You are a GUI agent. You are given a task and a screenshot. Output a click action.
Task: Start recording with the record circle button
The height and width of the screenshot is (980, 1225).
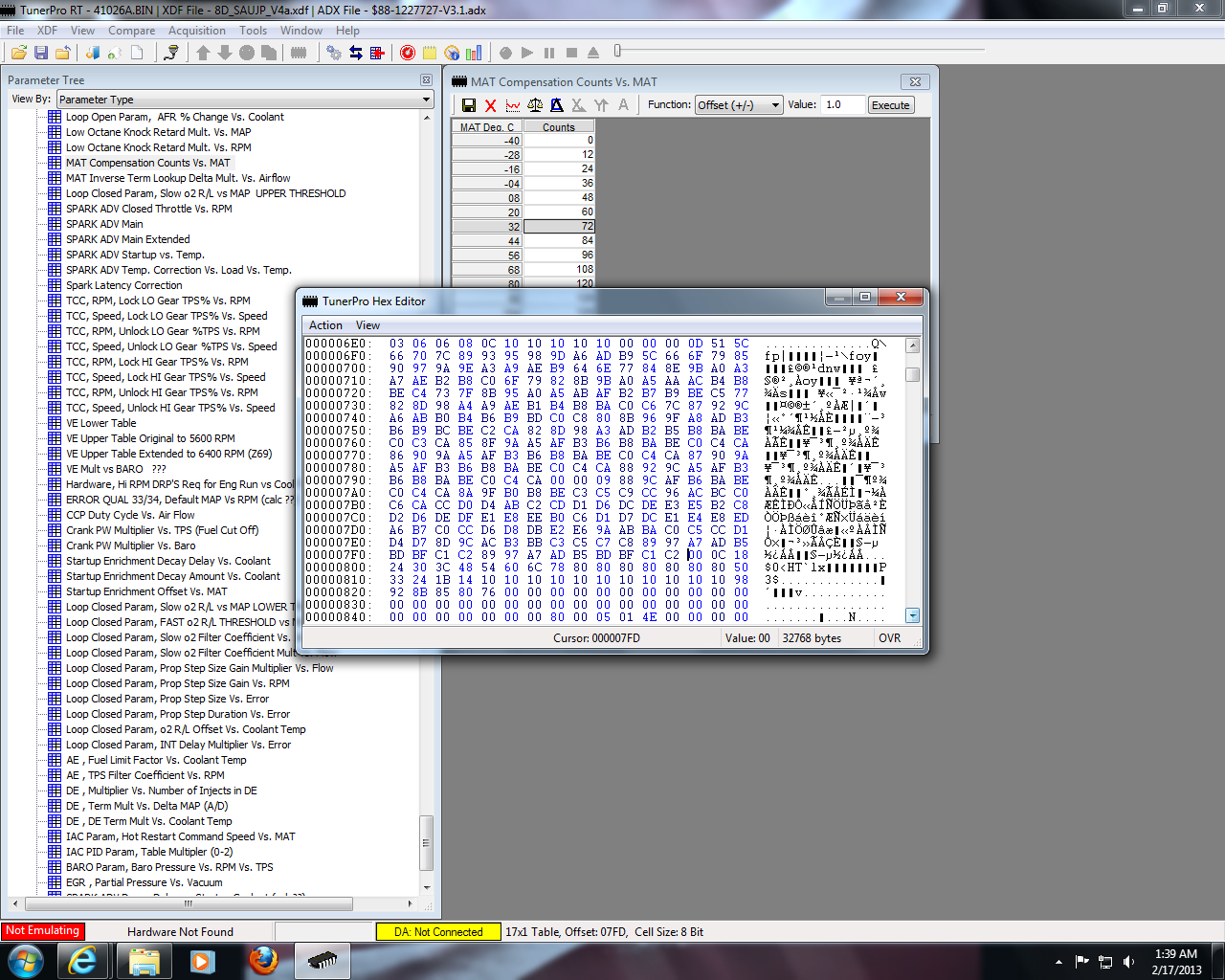[505, 53]
